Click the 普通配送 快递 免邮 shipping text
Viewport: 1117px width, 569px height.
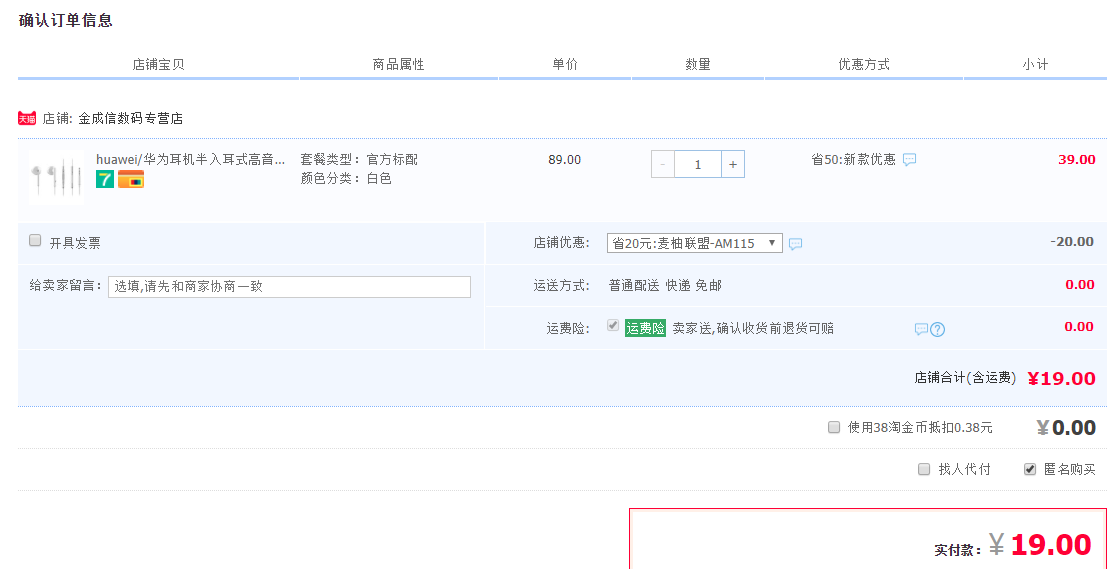pos(665,286)
